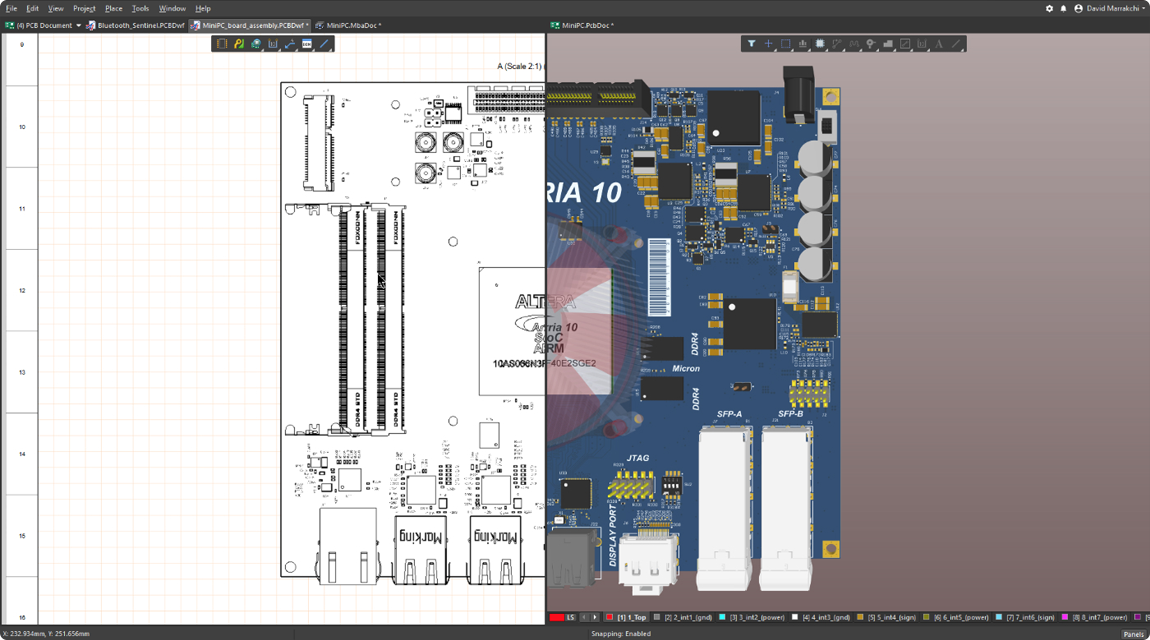
Task: Select the dimension tool in the Draftsman toolbar
Action: pyautogui.click(x=273, y=44)
